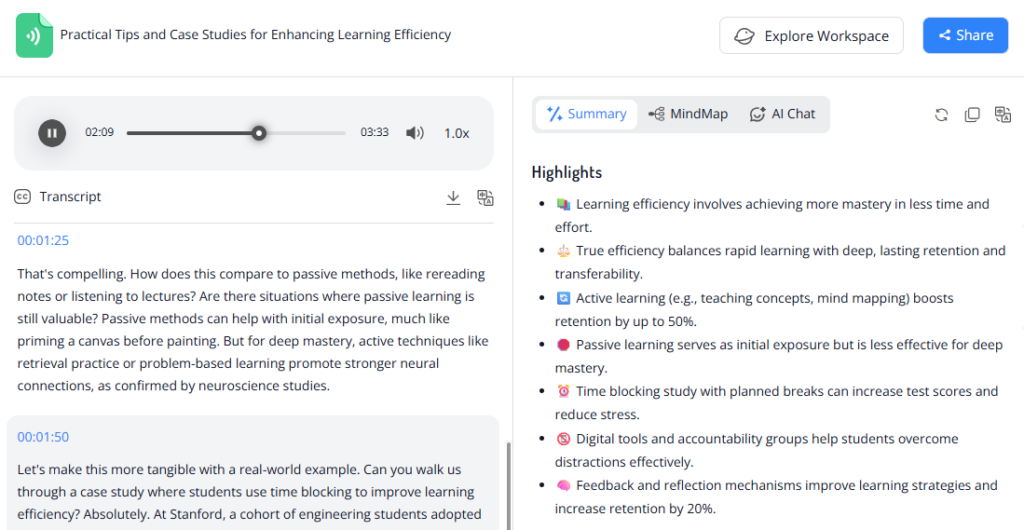Click the 'Let's make this more tangible' paragraph
Screen dimensions: 1024x530
[x=250, y=491]
